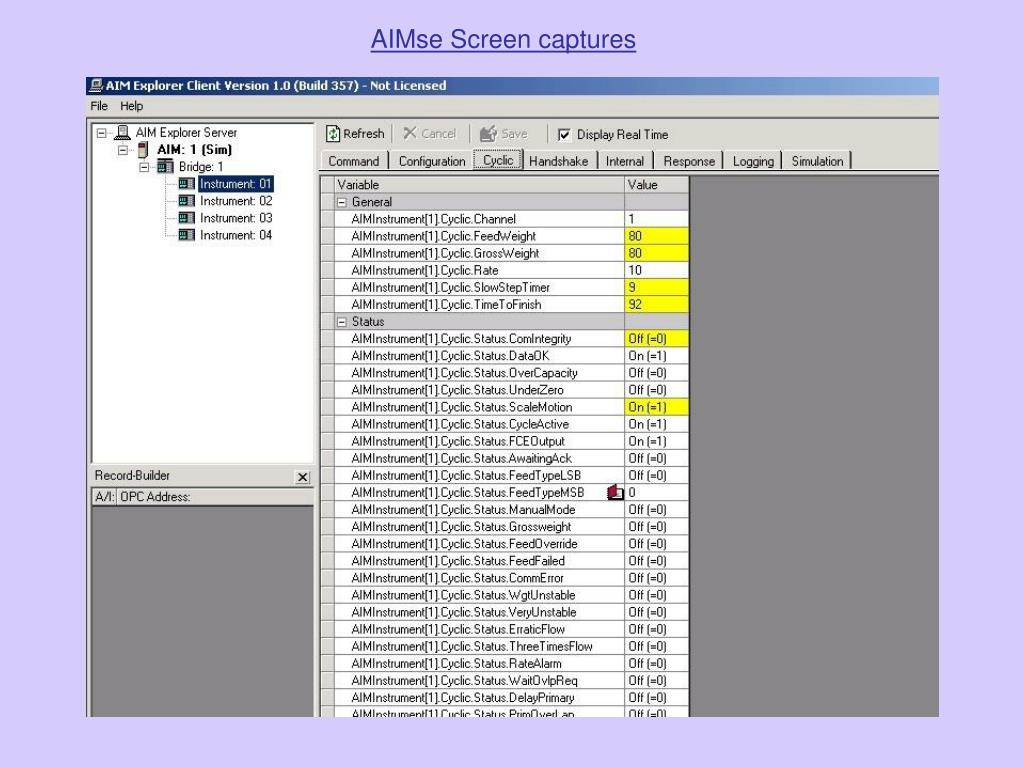Select Instrument: 04 in the tree
The image size is (1024, 768).
point(236,235)
